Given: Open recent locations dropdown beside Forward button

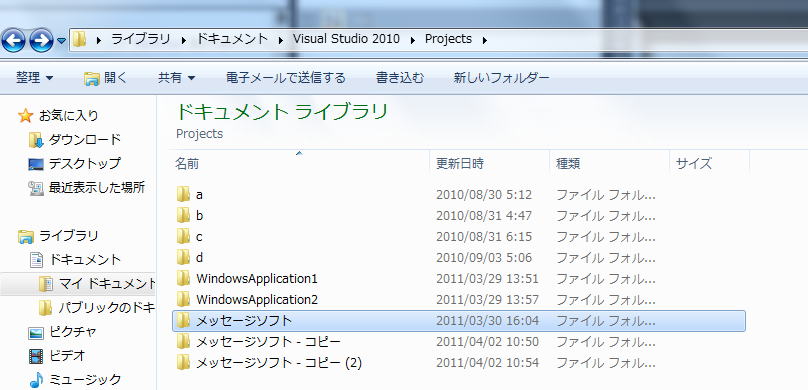Looking at the screenshot, I should click(61, 41).
